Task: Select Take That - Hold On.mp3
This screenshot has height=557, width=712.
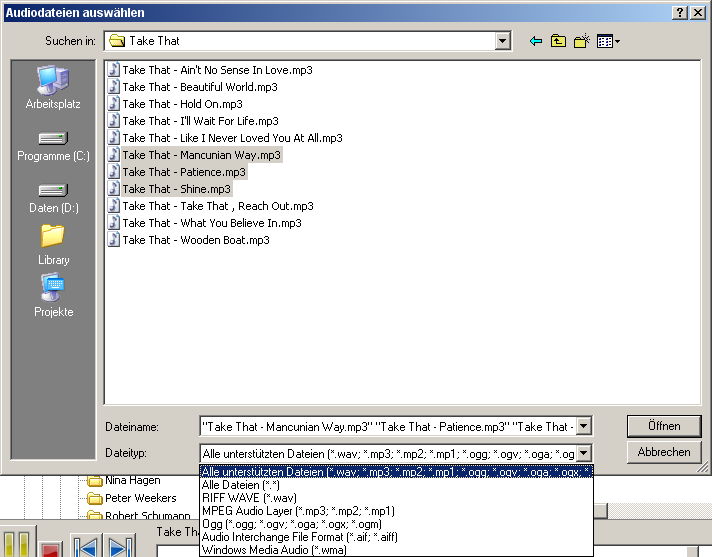Action: point(175,104)
